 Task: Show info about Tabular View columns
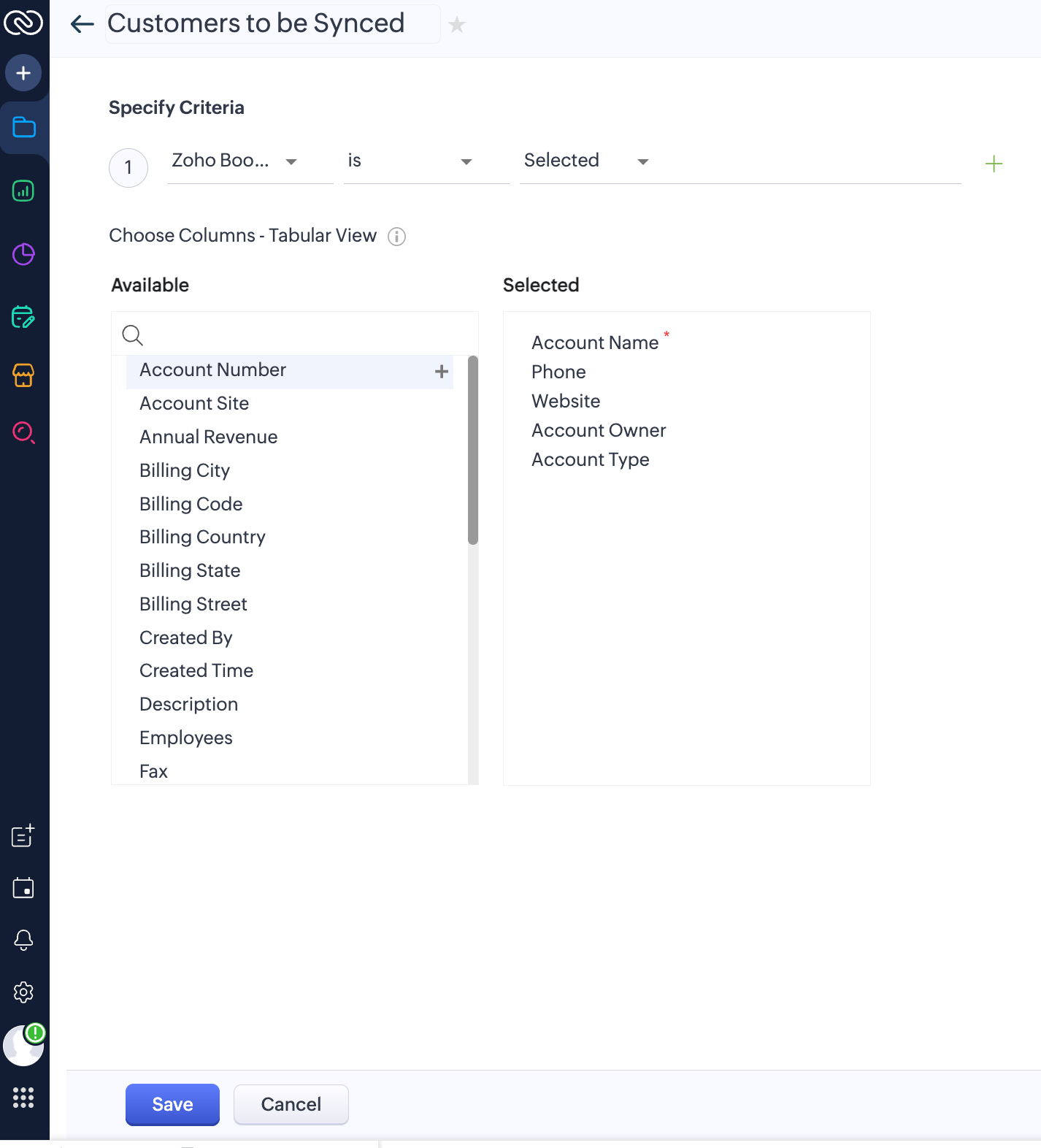pyautogui.click(x=396, y=237)
